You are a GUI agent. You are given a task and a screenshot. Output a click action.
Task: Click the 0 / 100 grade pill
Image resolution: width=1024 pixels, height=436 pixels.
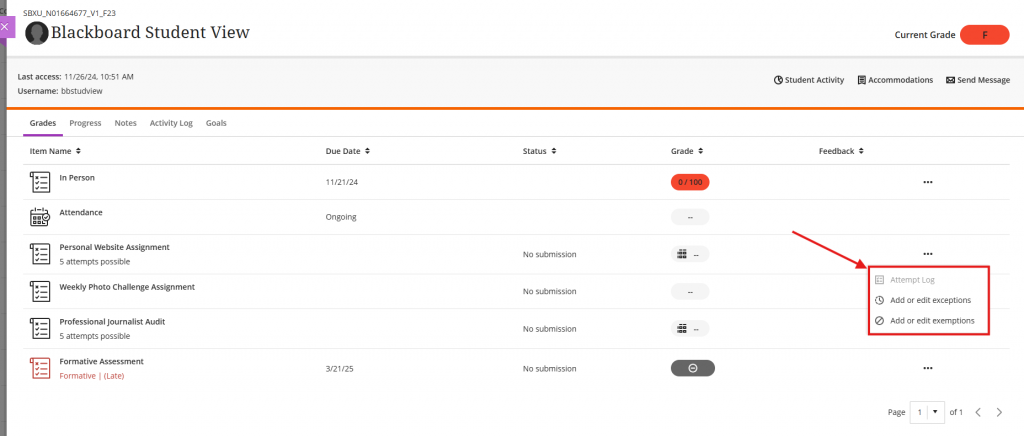click(690, 182)
